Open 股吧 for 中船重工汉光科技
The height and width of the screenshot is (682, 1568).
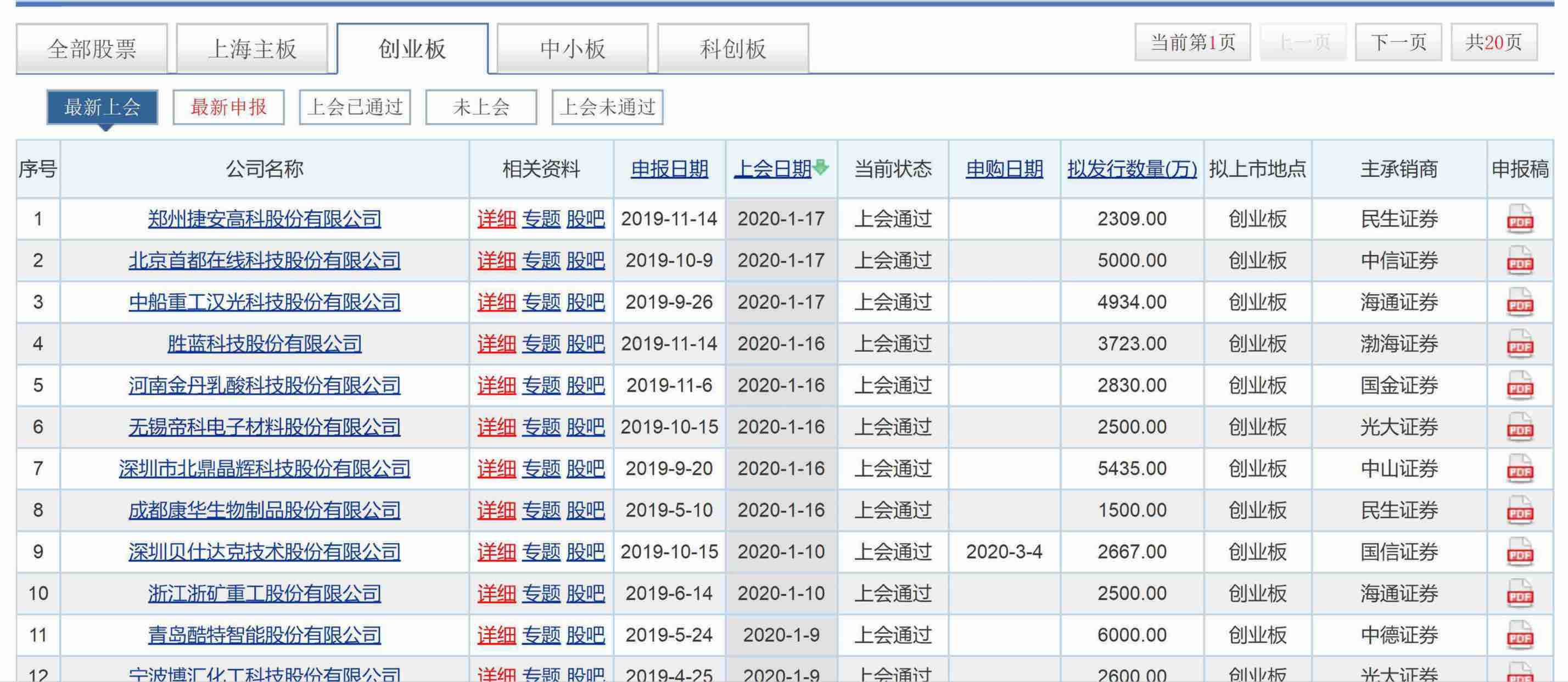point(586,302)
